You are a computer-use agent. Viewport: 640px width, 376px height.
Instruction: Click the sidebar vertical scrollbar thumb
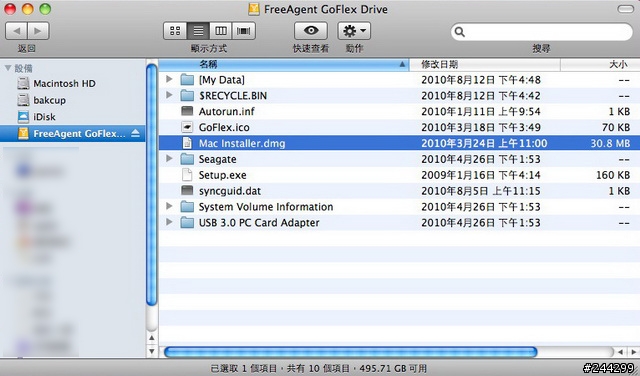(x=151, y=185)
